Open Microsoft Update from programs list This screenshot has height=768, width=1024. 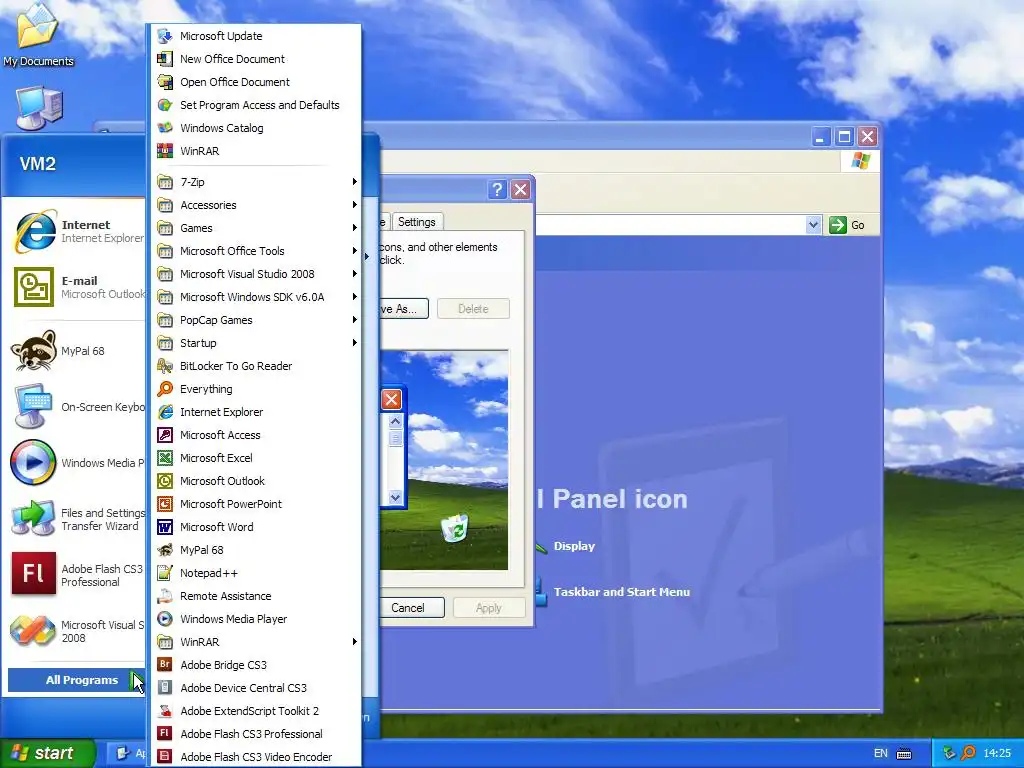256,36
